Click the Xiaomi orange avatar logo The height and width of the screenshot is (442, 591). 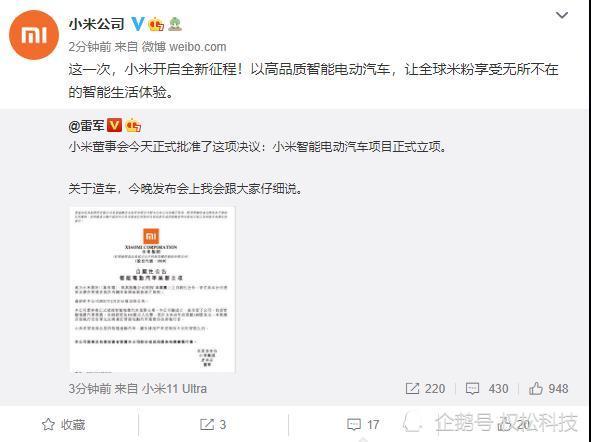click(x=34, y=35)
